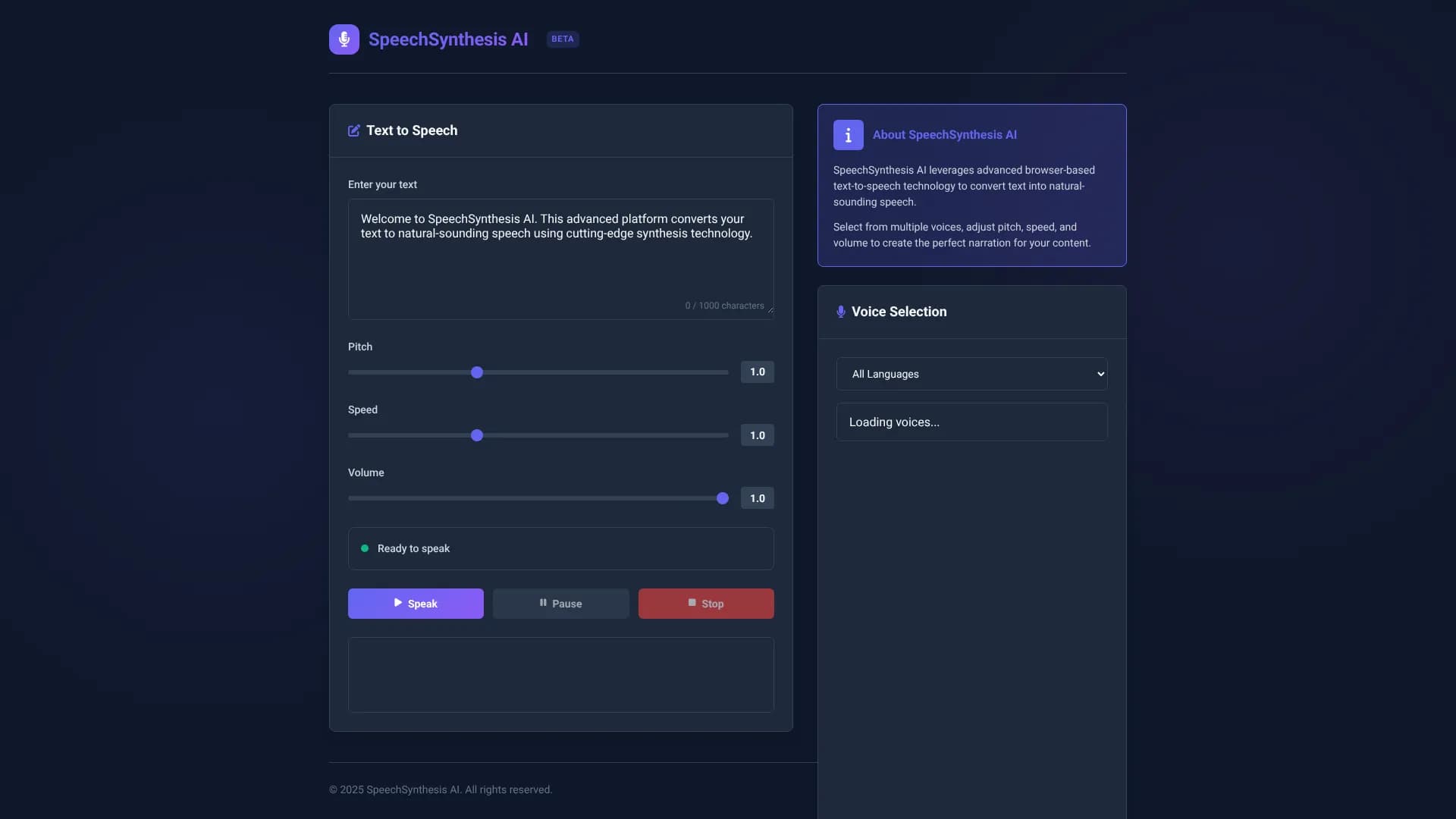Click the stop square icon on the Stop button
Screen dimensions: 1456x819
(692, 603)
